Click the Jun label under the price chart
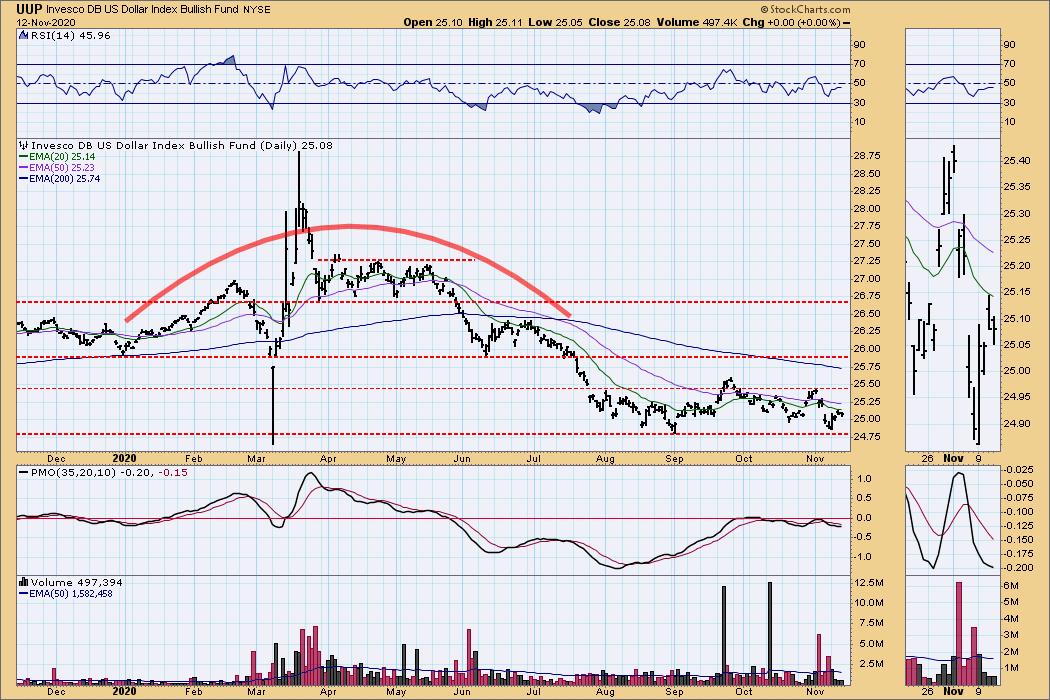 (462, 459)
